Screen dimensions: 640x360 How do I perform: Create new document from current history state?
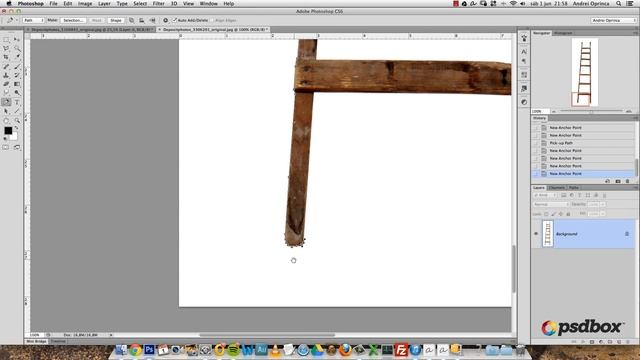tap(607, 181)
